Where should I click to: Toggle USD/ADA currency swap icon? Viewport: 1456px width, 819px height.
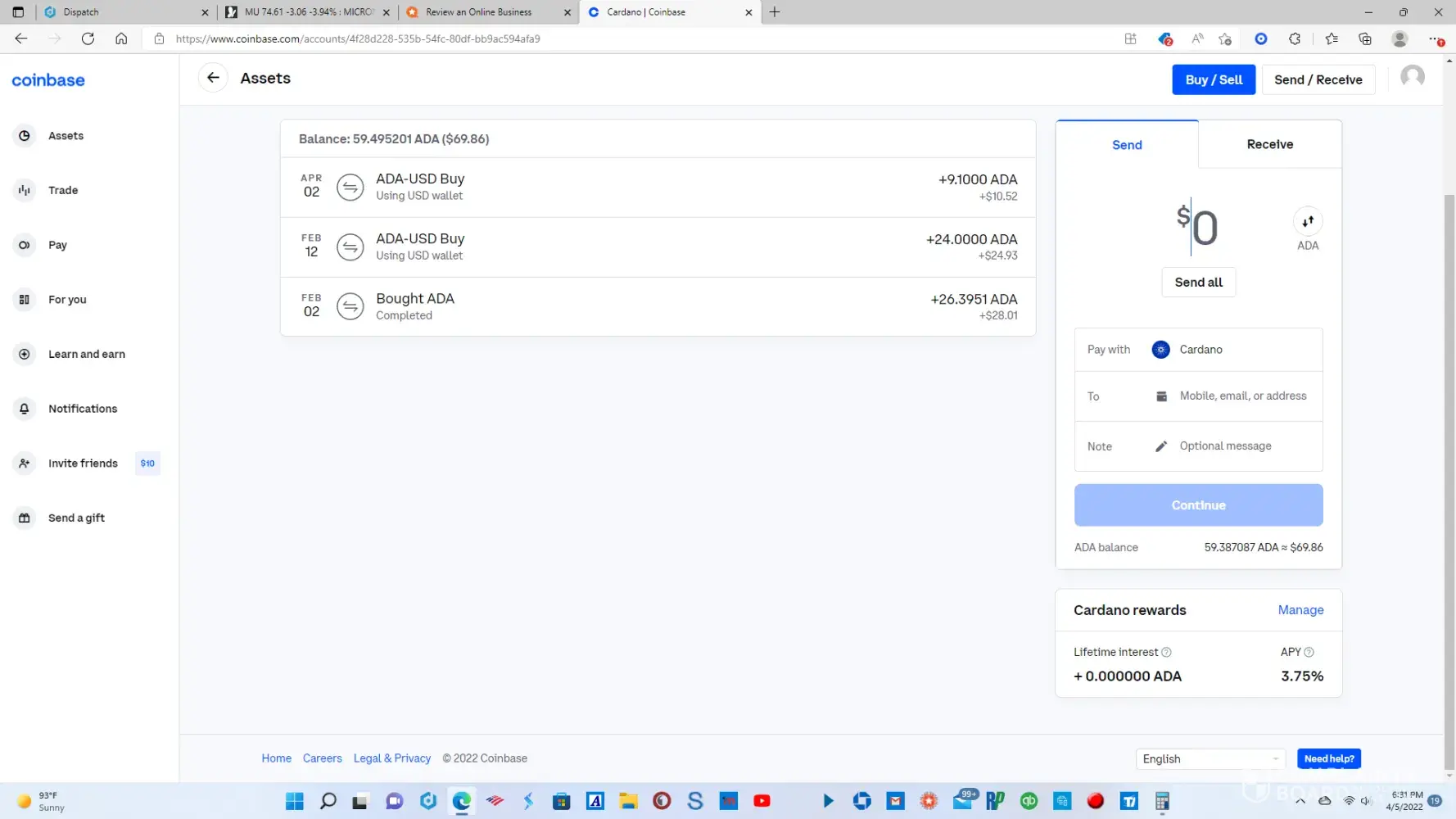point(1308,221)
